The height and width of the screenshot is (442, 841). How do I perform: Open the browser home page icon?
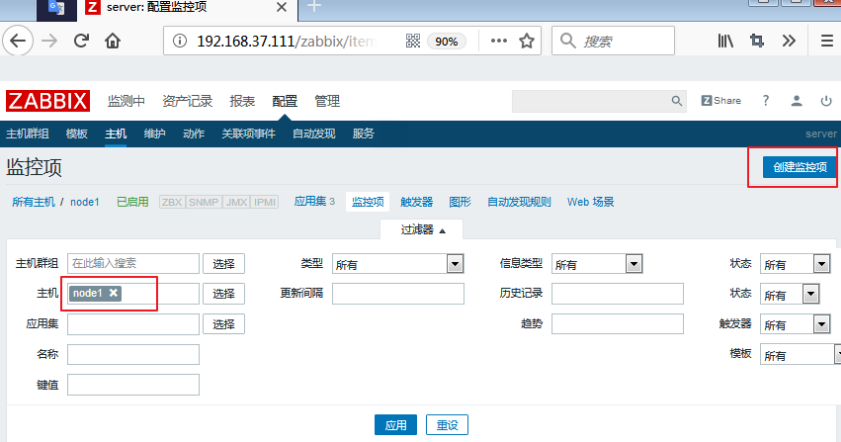(113, 41)
